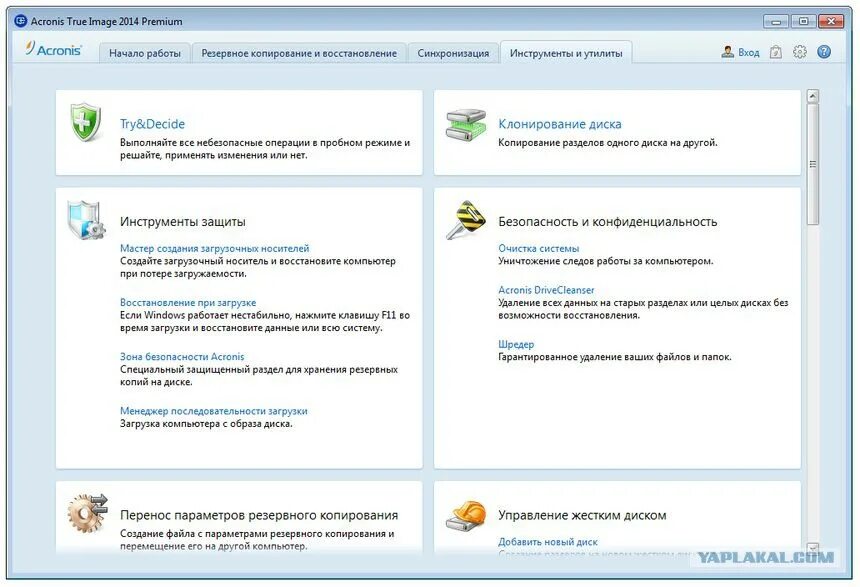Open the help question mark icon
The width and height of the screenshot is (860, 587).
click(x=824, y=52)
